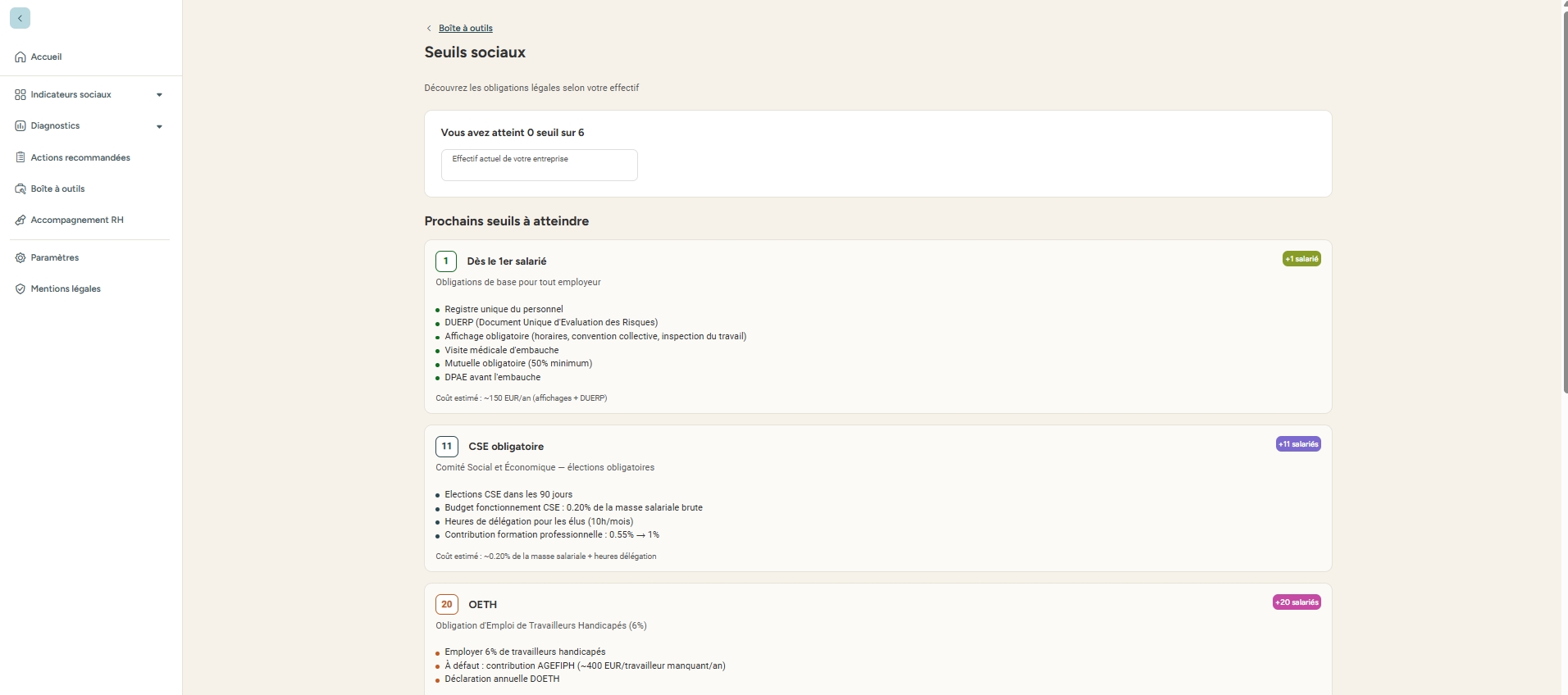Follow the Boîte à outils breadcrumb link
Viewport: 1568px width, 695px height.
tap(465, 29)
